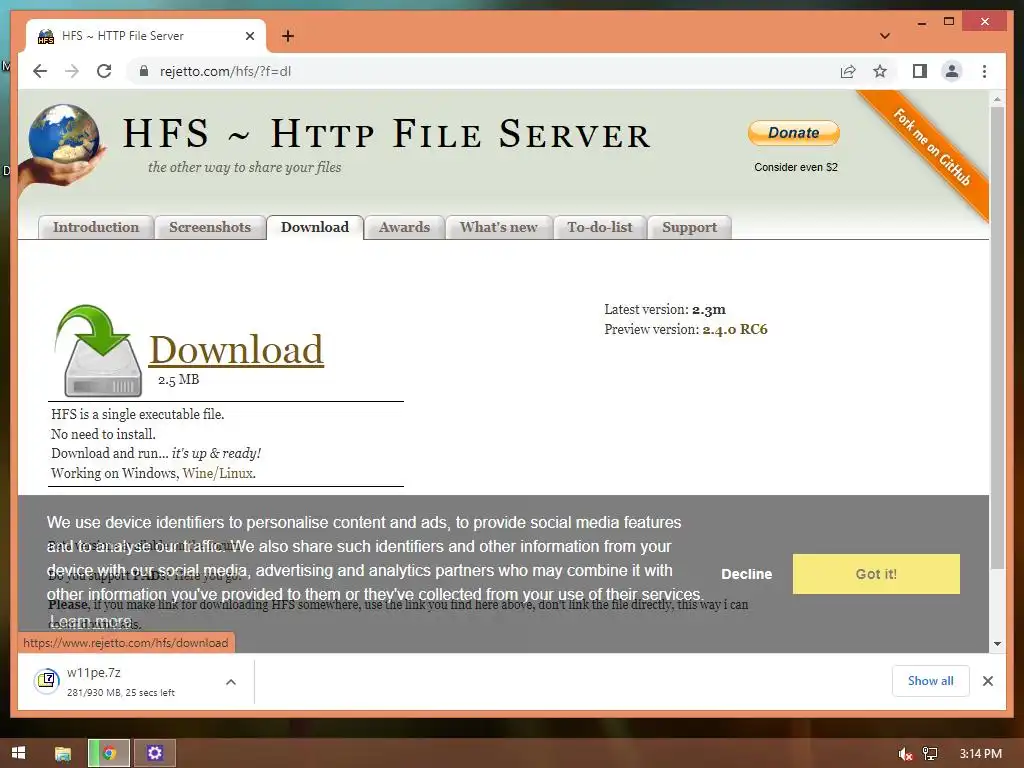1024x768 pixels.
Task: Click the page vertical scrollbar
Action: 997,336
